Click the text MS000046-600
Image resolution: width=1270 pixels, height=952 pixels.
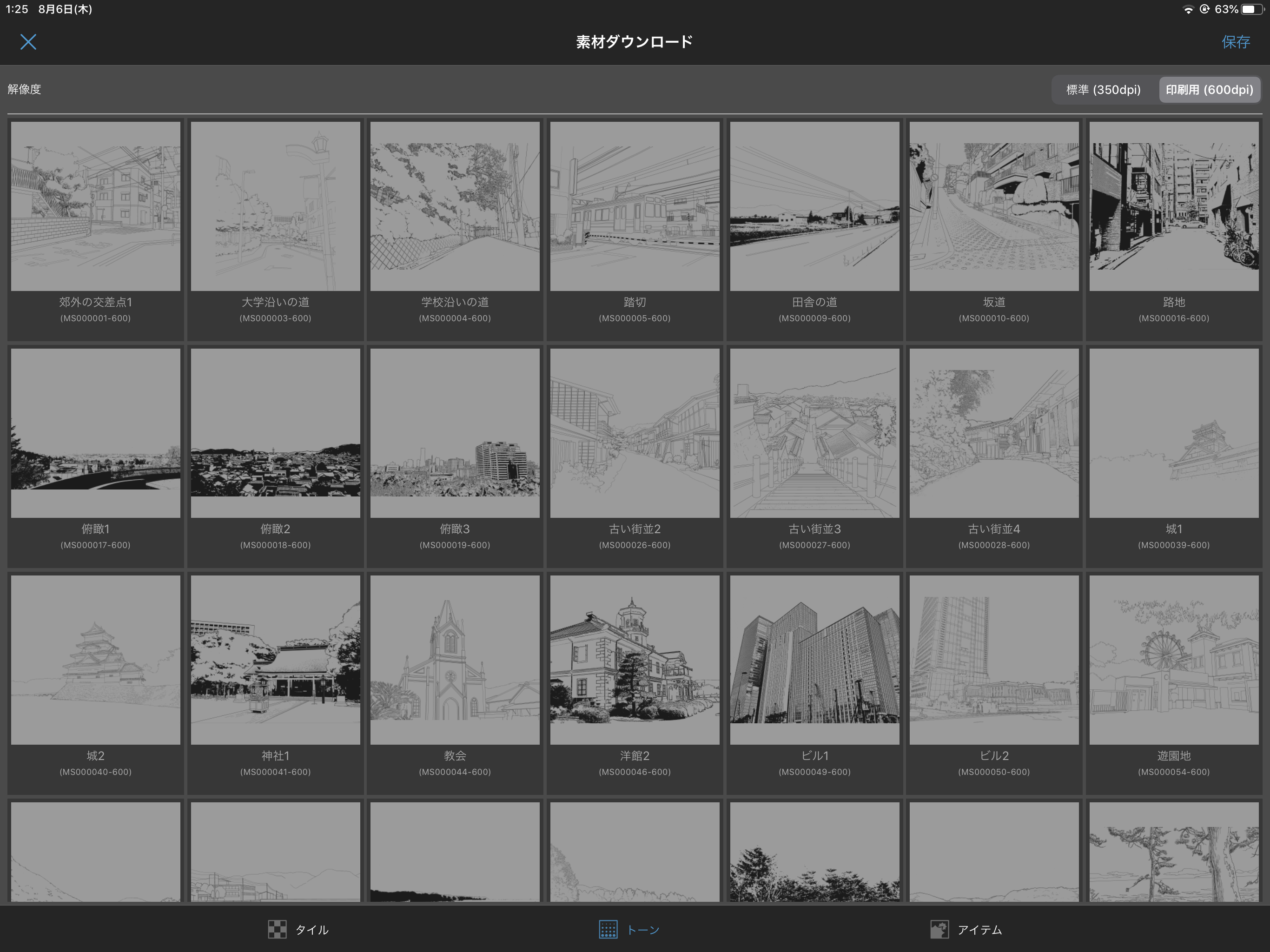point(635,772)
